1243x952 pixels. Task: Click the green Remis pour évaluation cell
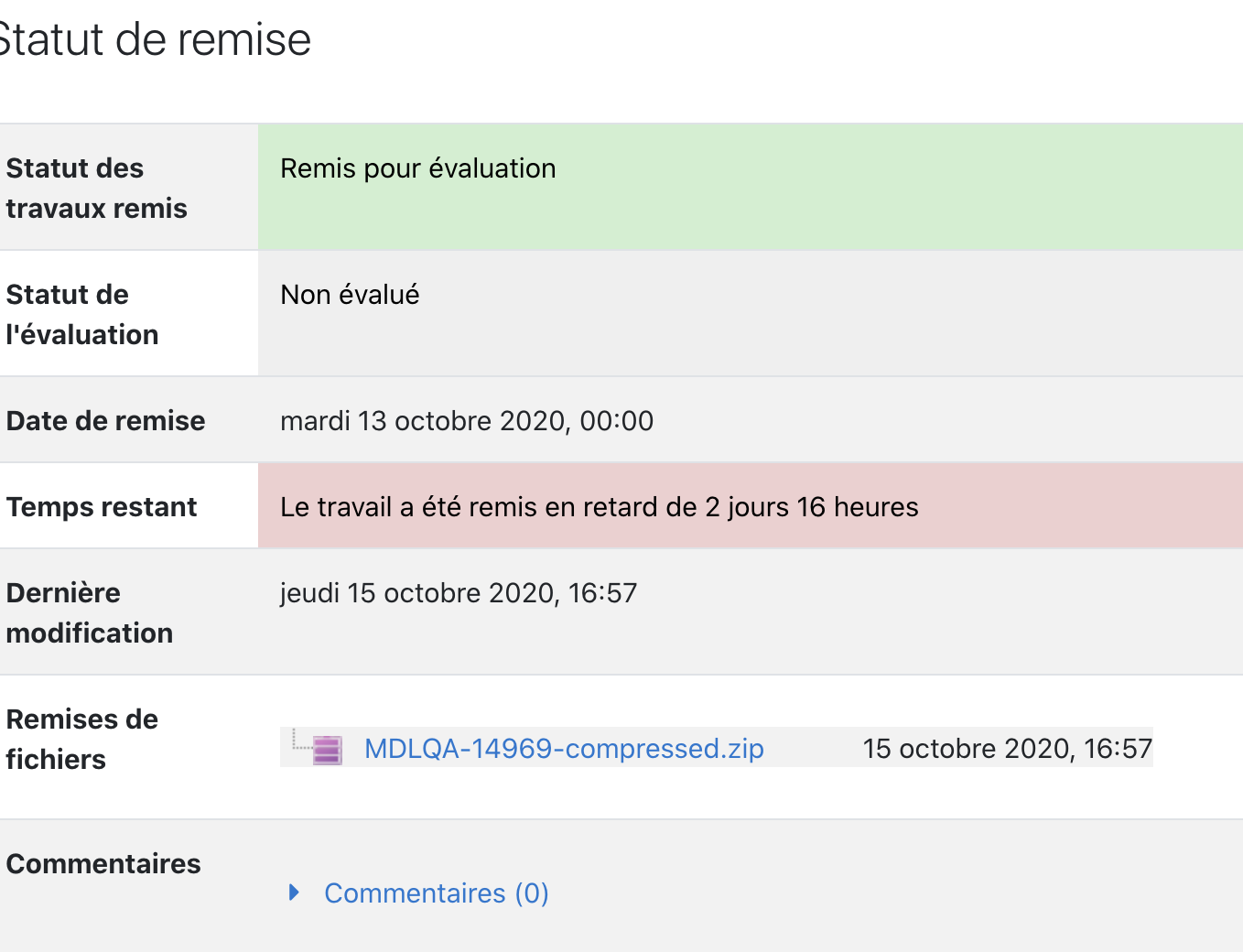[751, 187]
